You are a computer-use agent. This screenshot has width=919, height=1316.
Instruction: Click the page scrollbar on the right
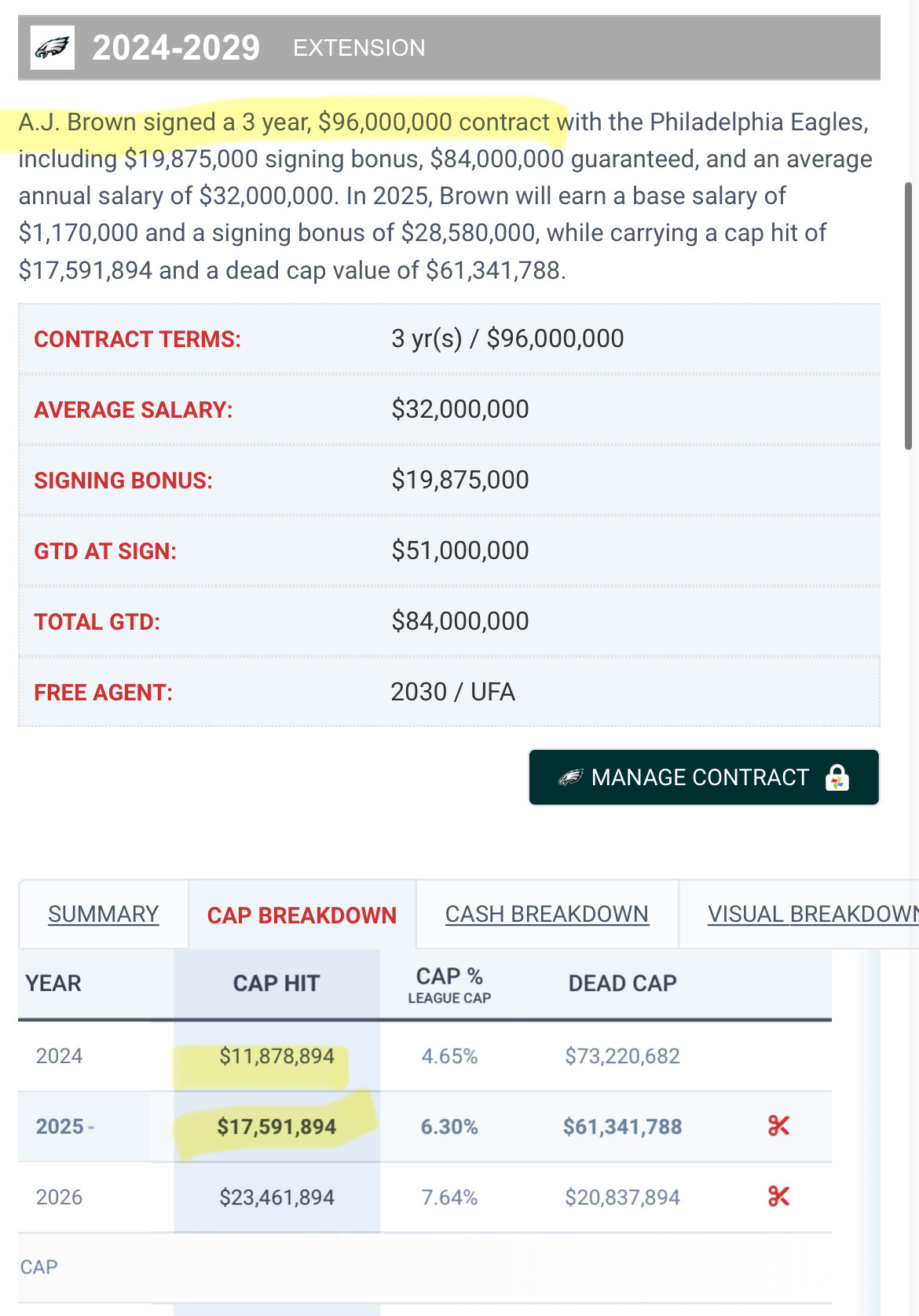908,314
